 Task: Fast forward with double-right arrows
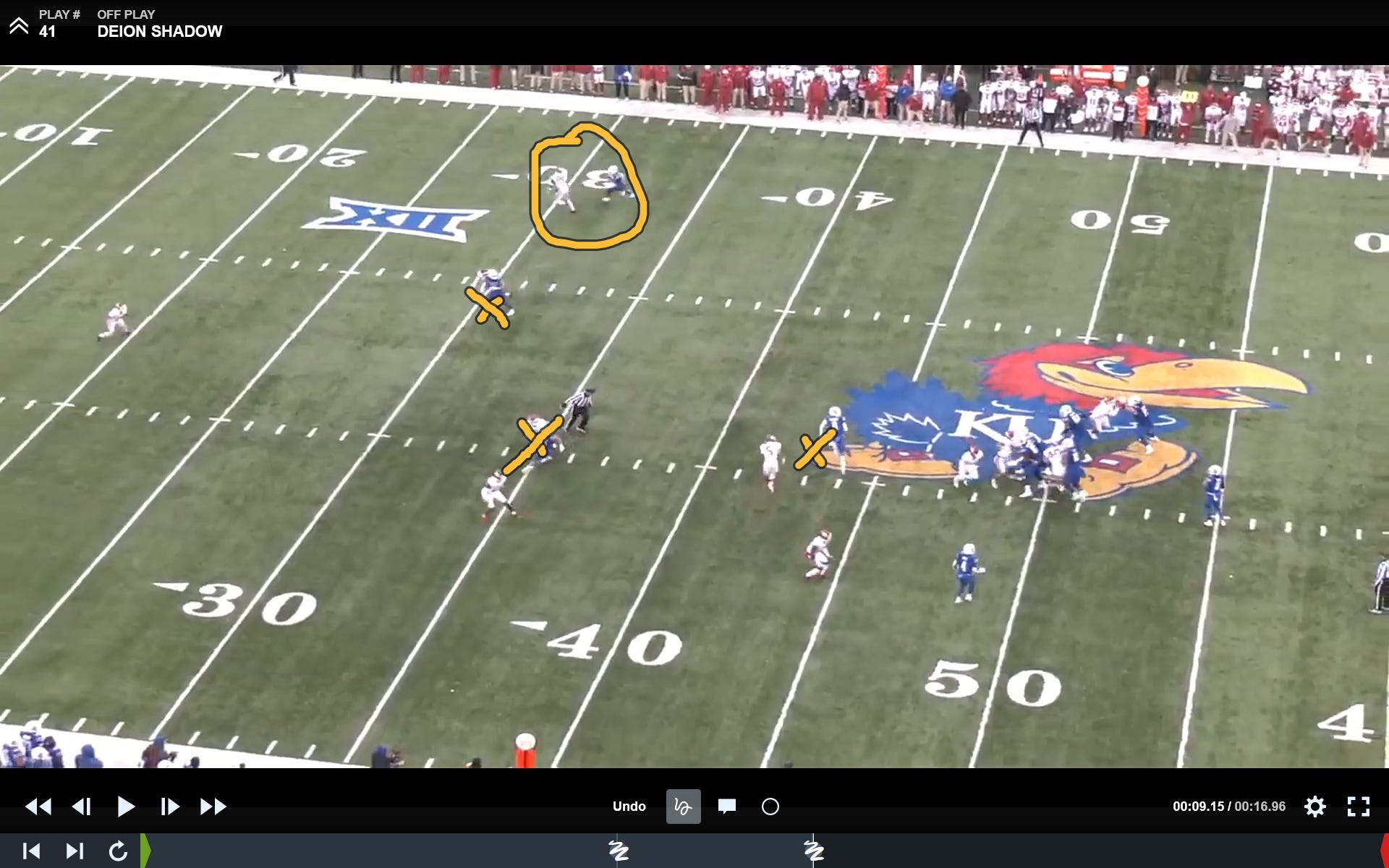tap(213, 807)
